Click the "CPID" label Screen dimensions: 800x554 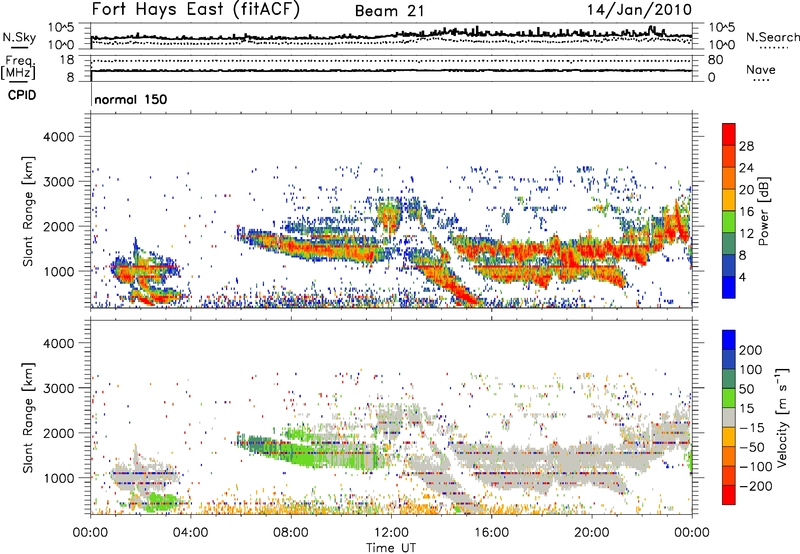pyautogui.click(x=21, y=95)
